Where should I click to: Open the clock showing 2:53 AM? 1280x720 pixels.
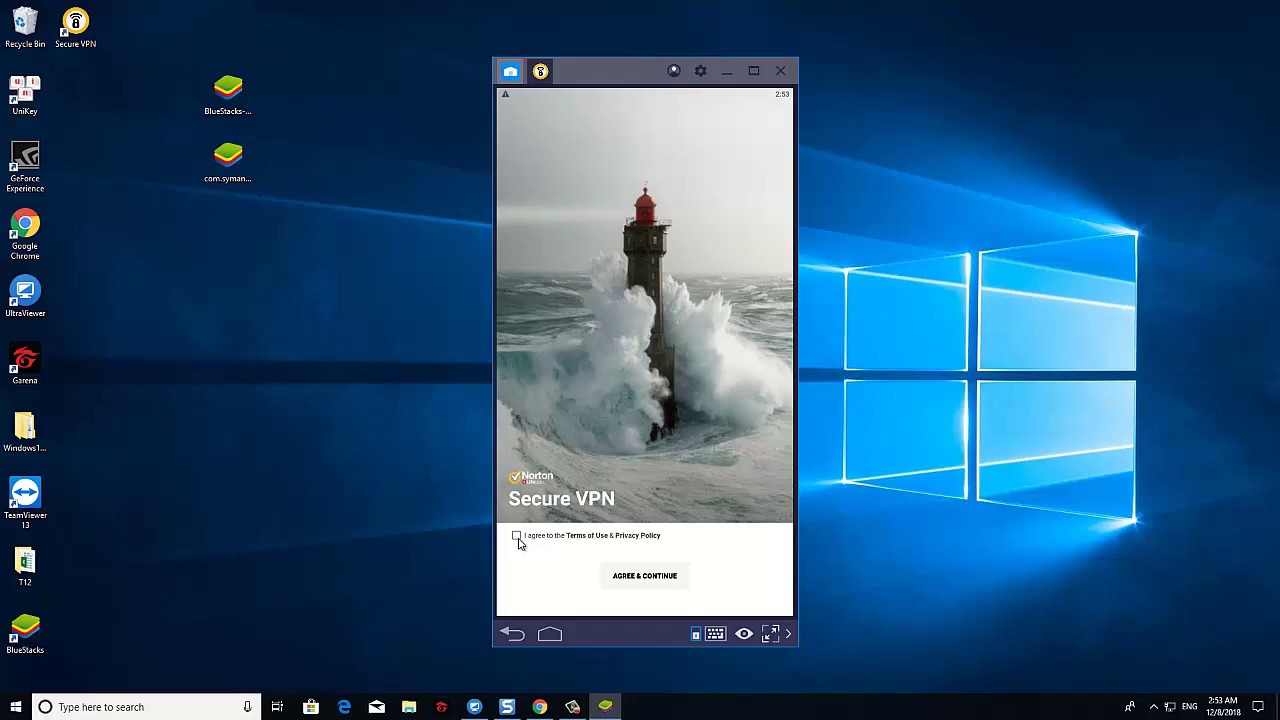pos(1222,707)
